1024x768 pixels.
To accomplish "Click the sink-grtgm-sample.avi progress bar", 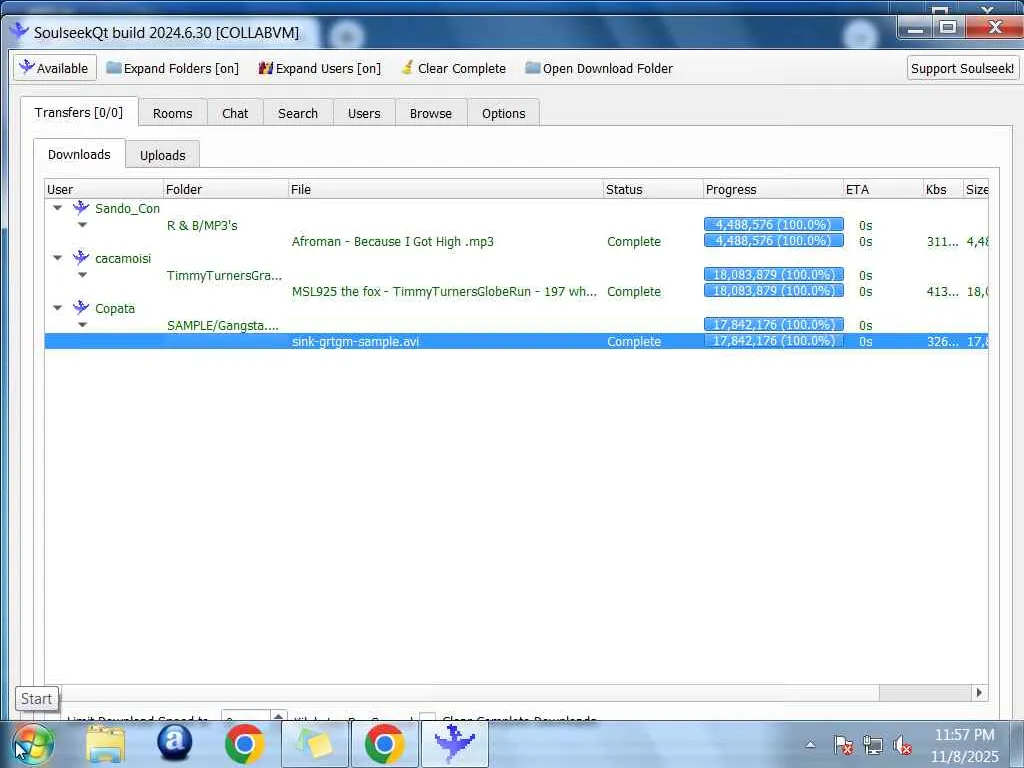I will (774, 340).
